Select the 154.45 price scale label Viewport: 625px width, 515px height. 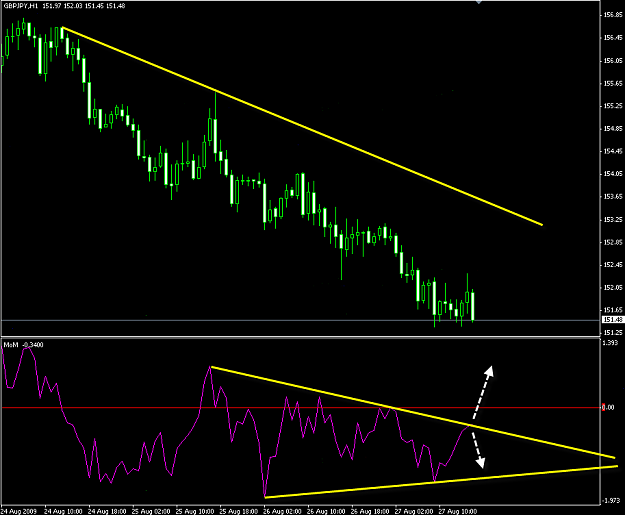pyautogui.click(x=613, y=151)
